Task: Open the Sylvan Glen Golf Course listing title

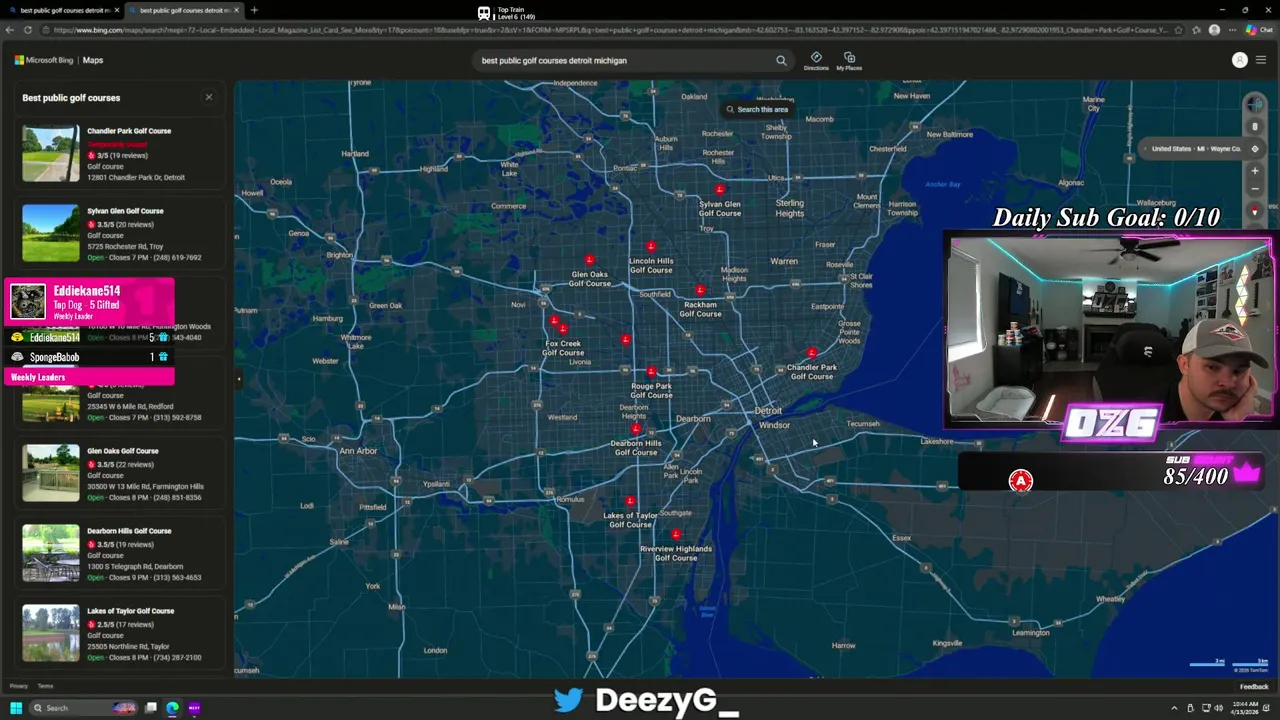Action: (x=125, y=211)
